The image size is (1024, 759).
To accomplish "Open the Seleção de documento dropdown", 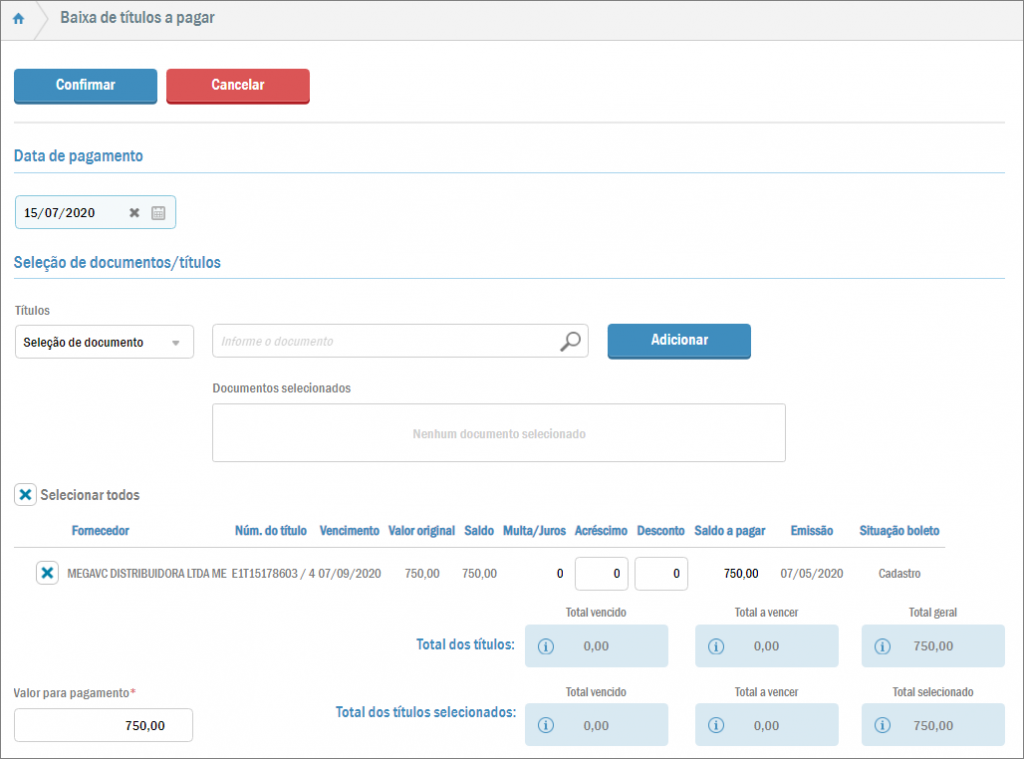I will [105, 342].
